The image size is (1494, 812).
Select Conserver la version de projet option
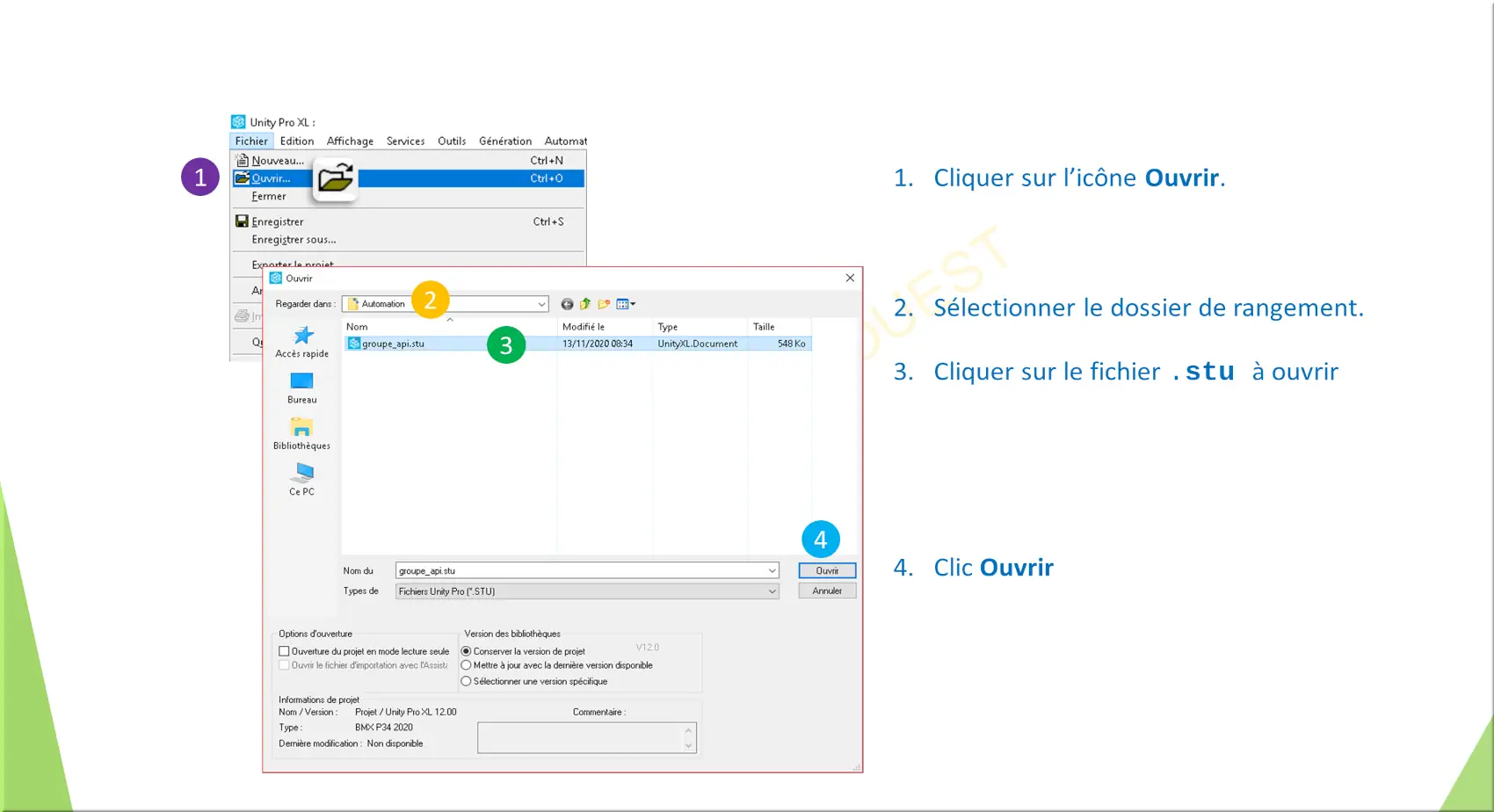click(x=467, y=651)
